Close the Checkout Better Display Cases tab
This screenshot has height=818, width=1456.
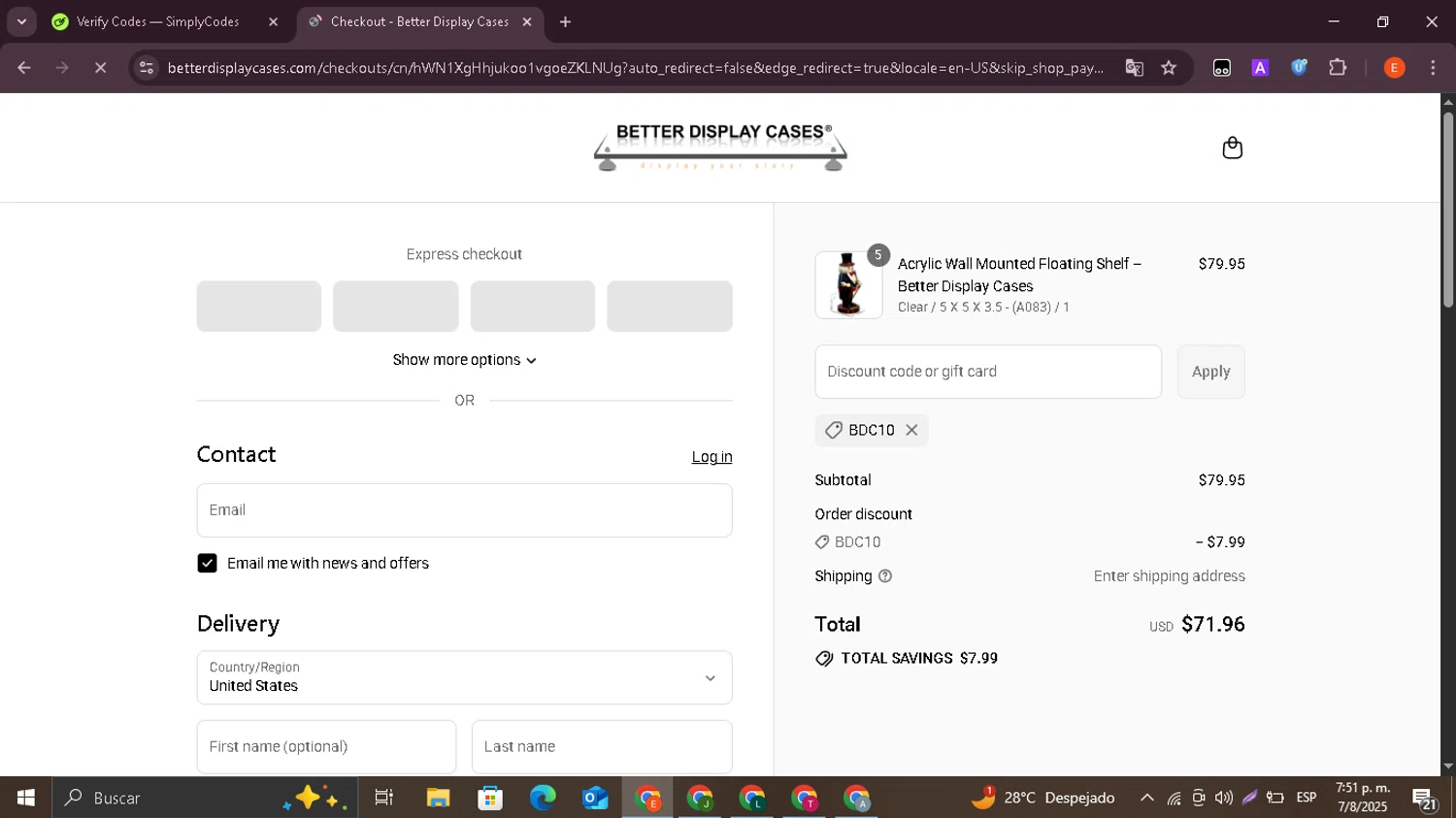pos(527,21)
